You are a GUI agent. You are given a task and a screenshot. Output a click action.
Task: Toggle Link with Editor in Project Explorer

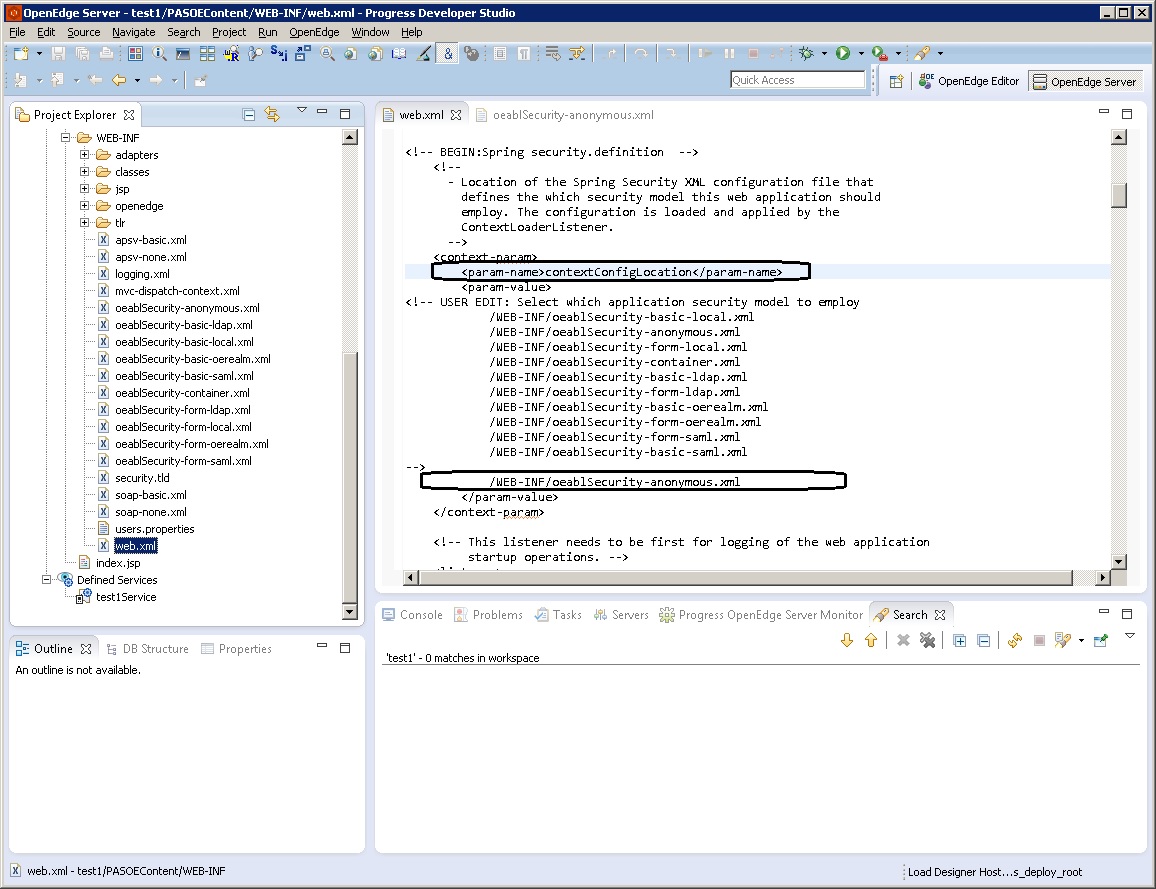pos(272,115)
